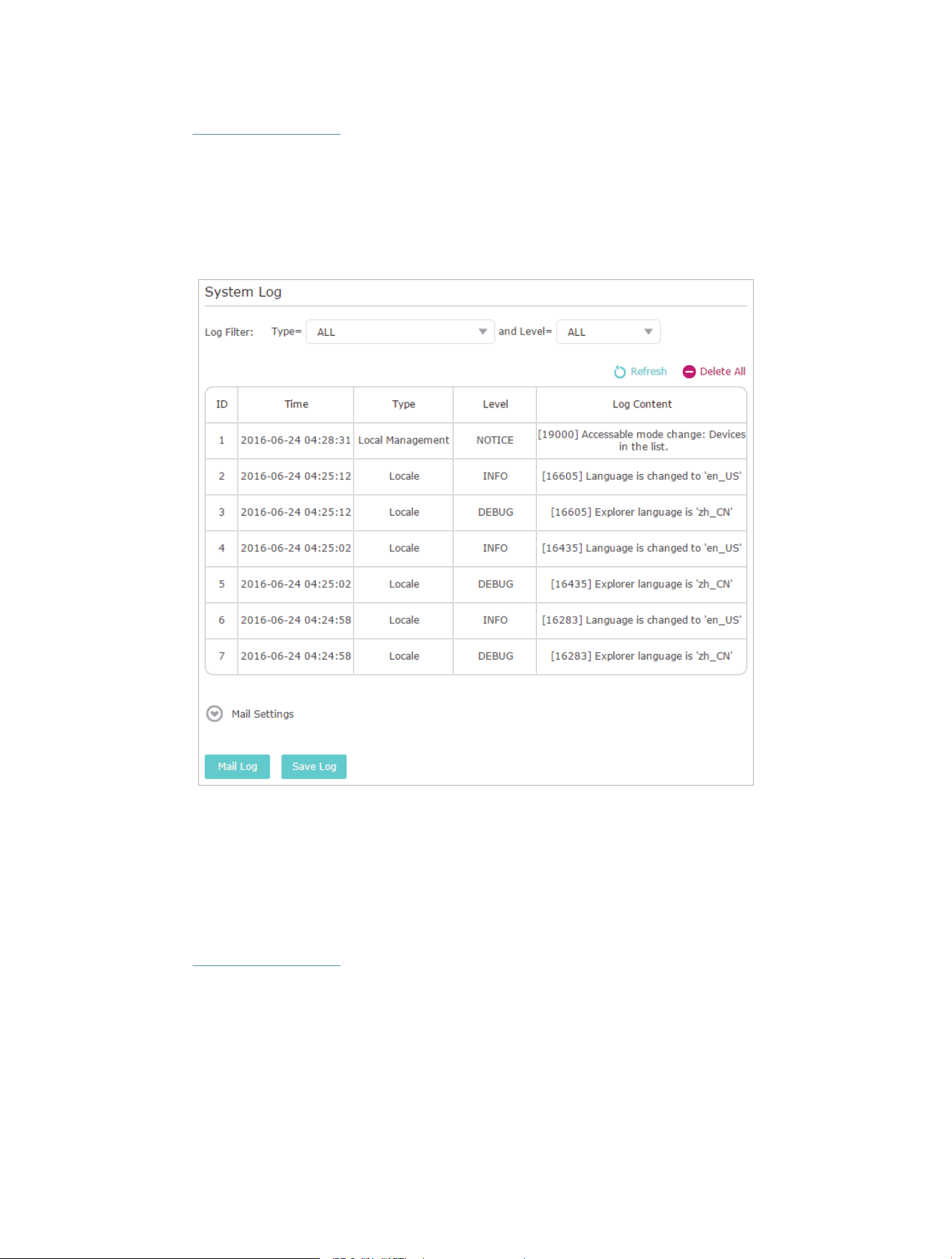The width and height of the screenshot is (952, 1259).
Task: Click the Log Filter label
Action: (x=229, y=332)
